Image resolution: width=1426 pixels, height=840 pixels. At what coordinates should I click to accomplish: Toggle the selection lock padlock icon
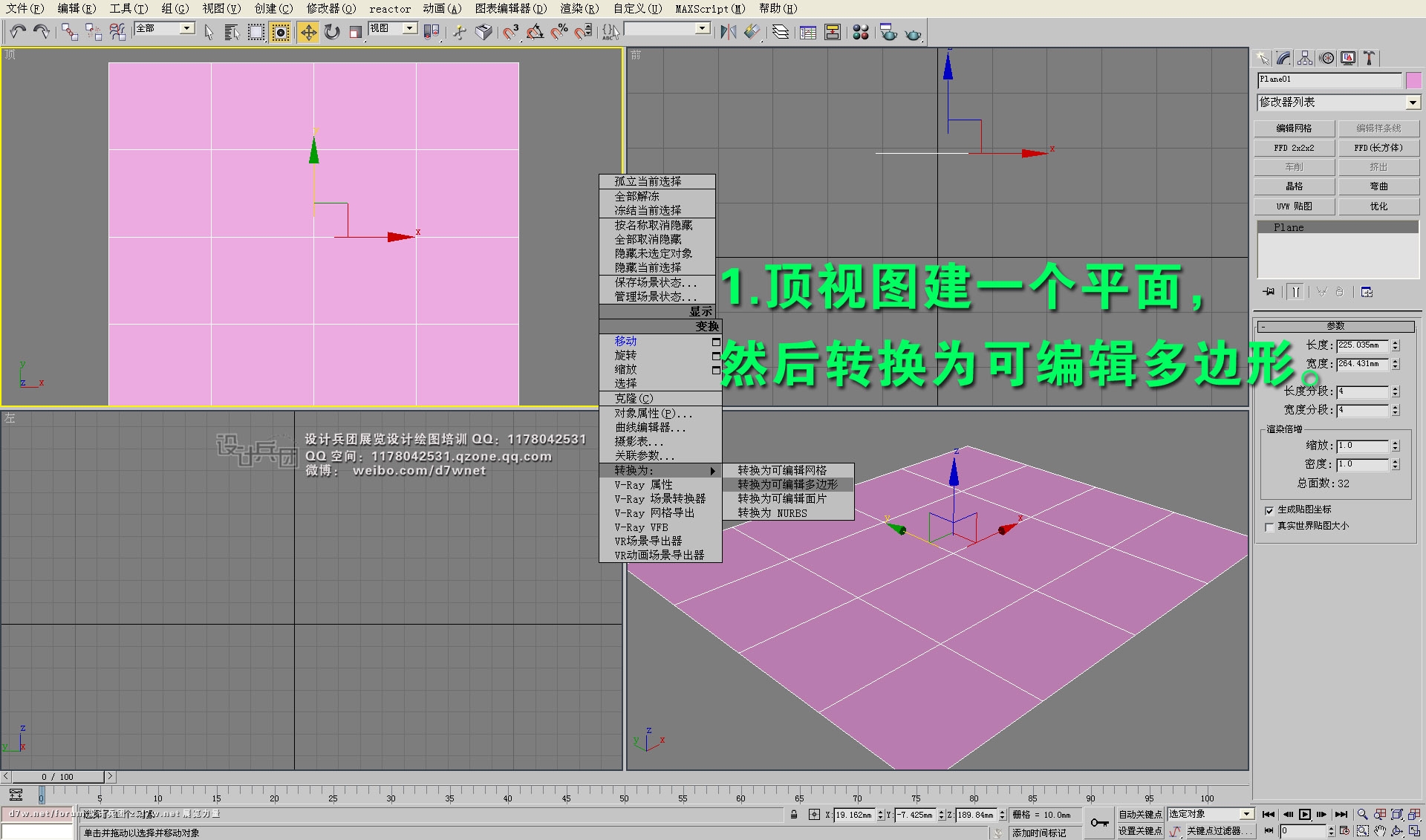click(x=794, y=815)
